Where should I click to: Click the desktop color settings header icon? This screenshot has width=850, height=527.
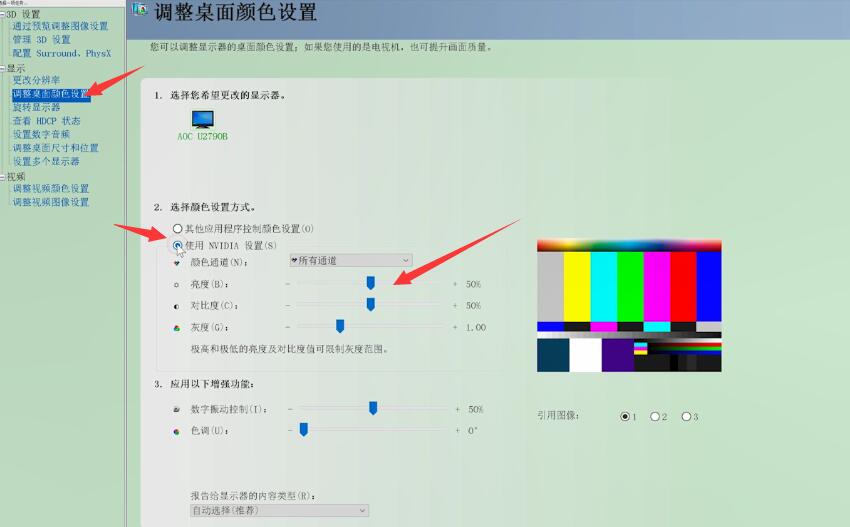(x=139, y=9)
